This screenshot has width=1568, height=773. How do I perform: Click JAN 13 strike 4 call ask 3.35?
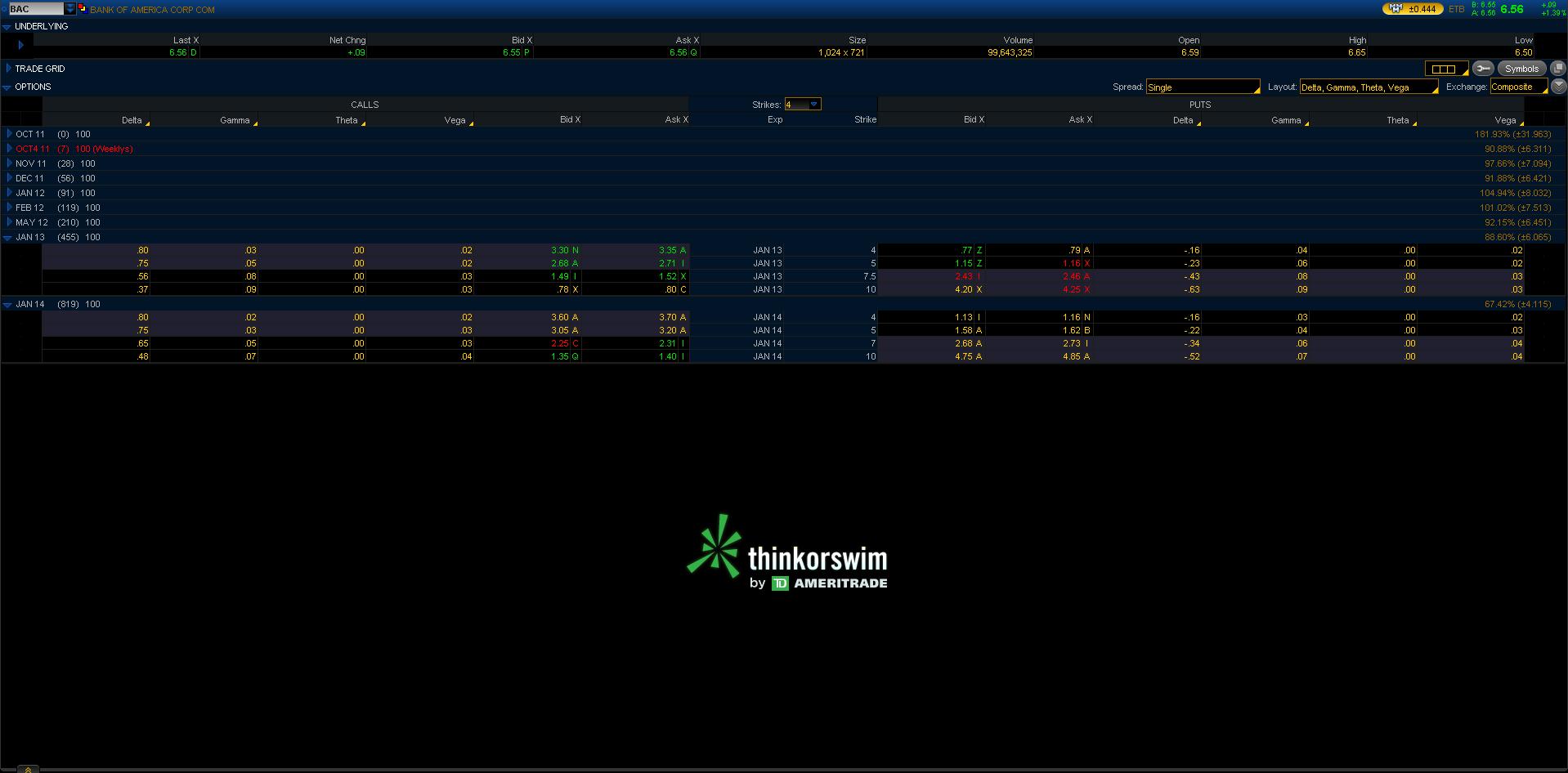pos(668,251)
